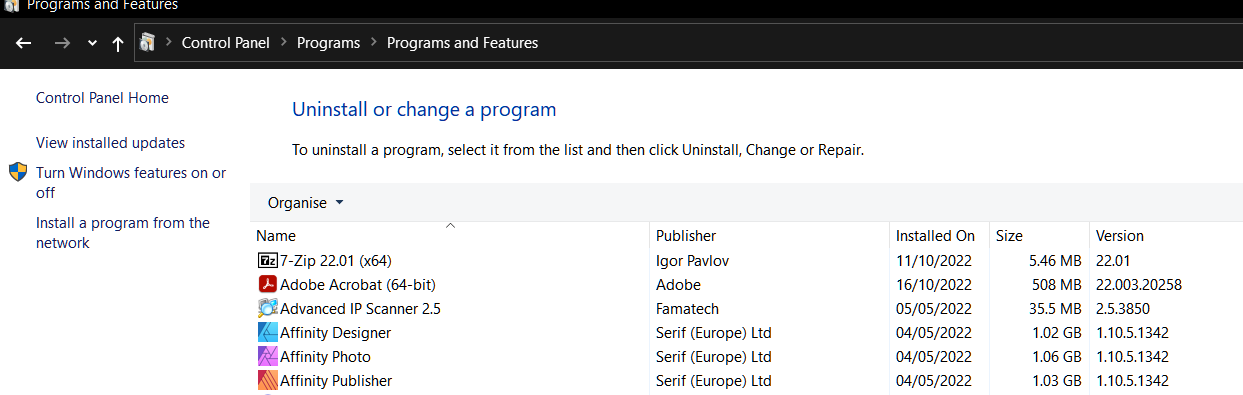Open the recent locations dropdown chevron
Image resolution: width=1243 pixels, height=395 pixels.
92,44
